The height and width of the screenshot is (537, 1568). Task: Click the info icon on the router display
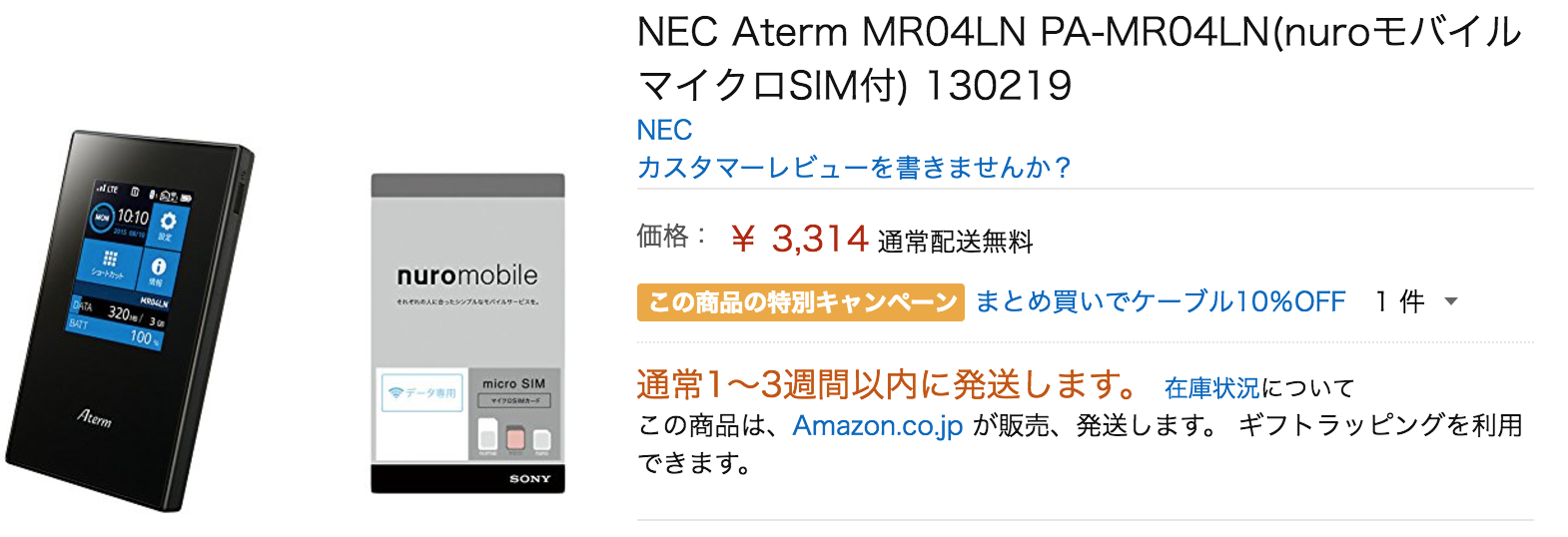pyautogui.click(x=158, y=266)
